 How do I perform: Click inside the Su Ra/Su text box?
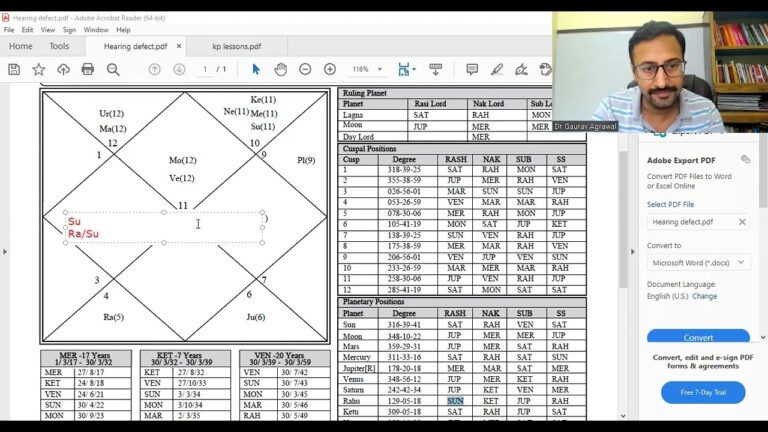pos(164,227)
